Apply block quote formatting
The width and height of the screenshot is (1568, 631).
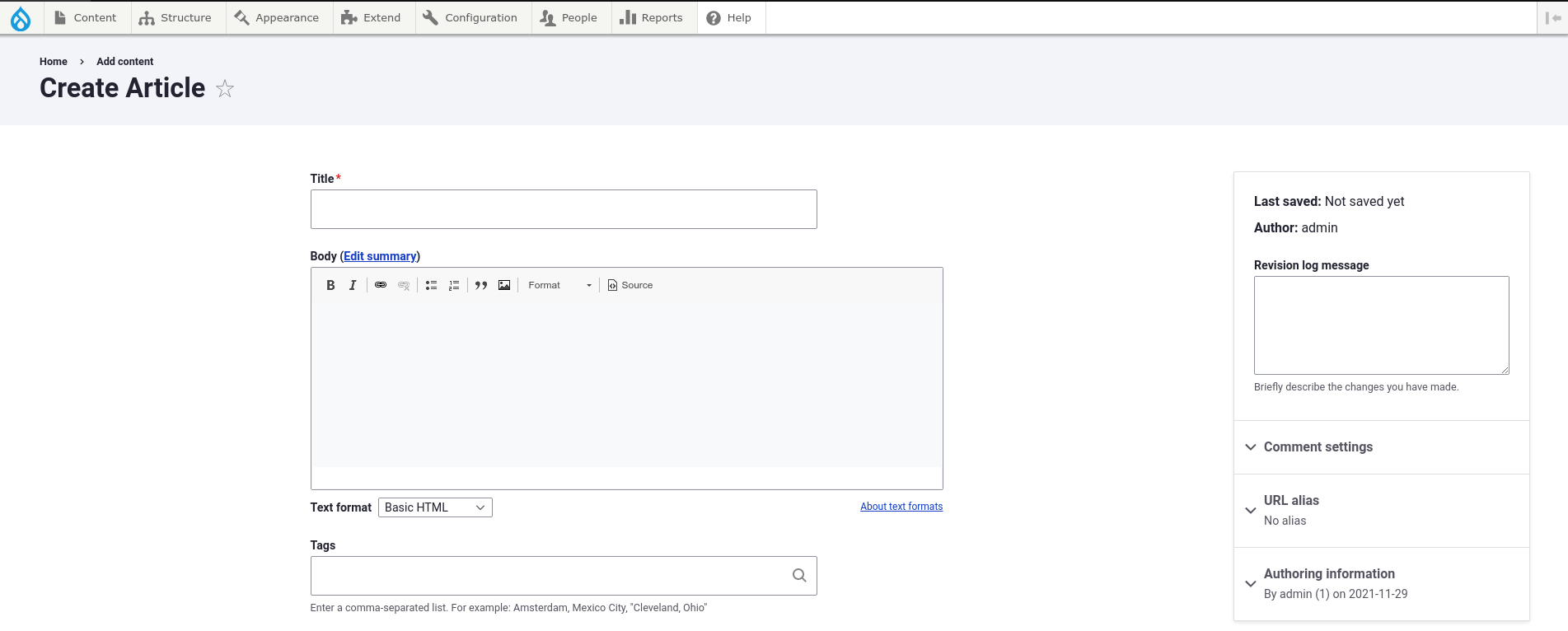tap(481, 285)
